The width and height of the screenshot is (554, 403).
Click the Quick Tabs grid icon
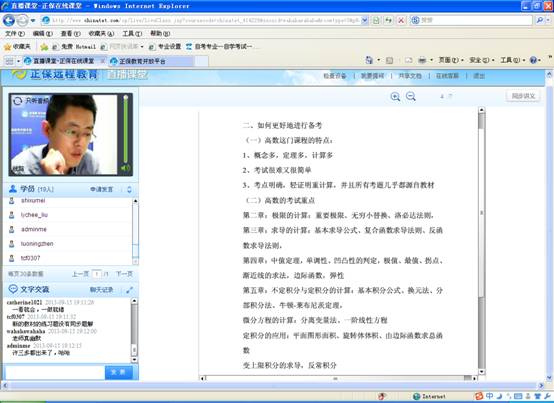point(9,61)
